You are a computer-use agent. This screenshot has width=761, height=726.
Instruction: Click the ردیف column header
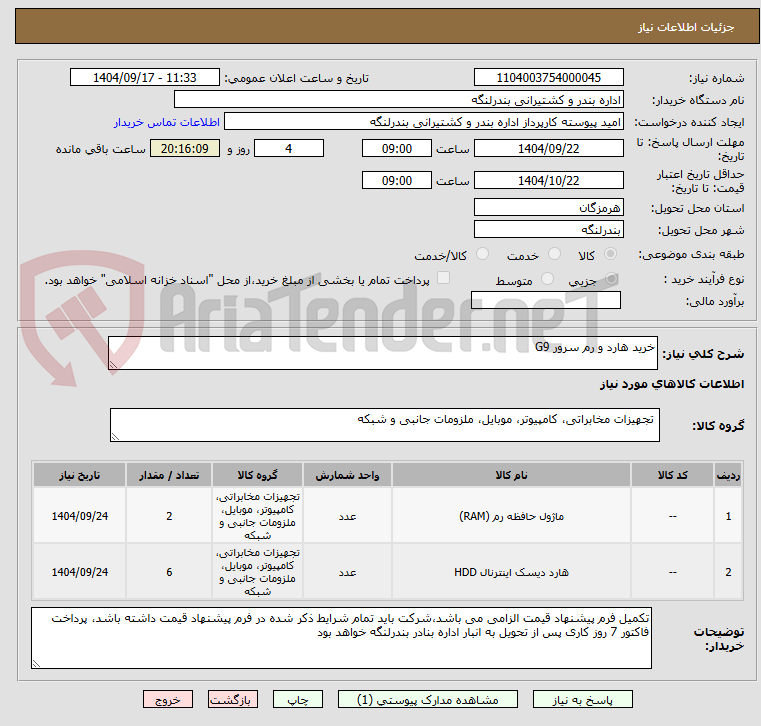(x=728, y=475)
